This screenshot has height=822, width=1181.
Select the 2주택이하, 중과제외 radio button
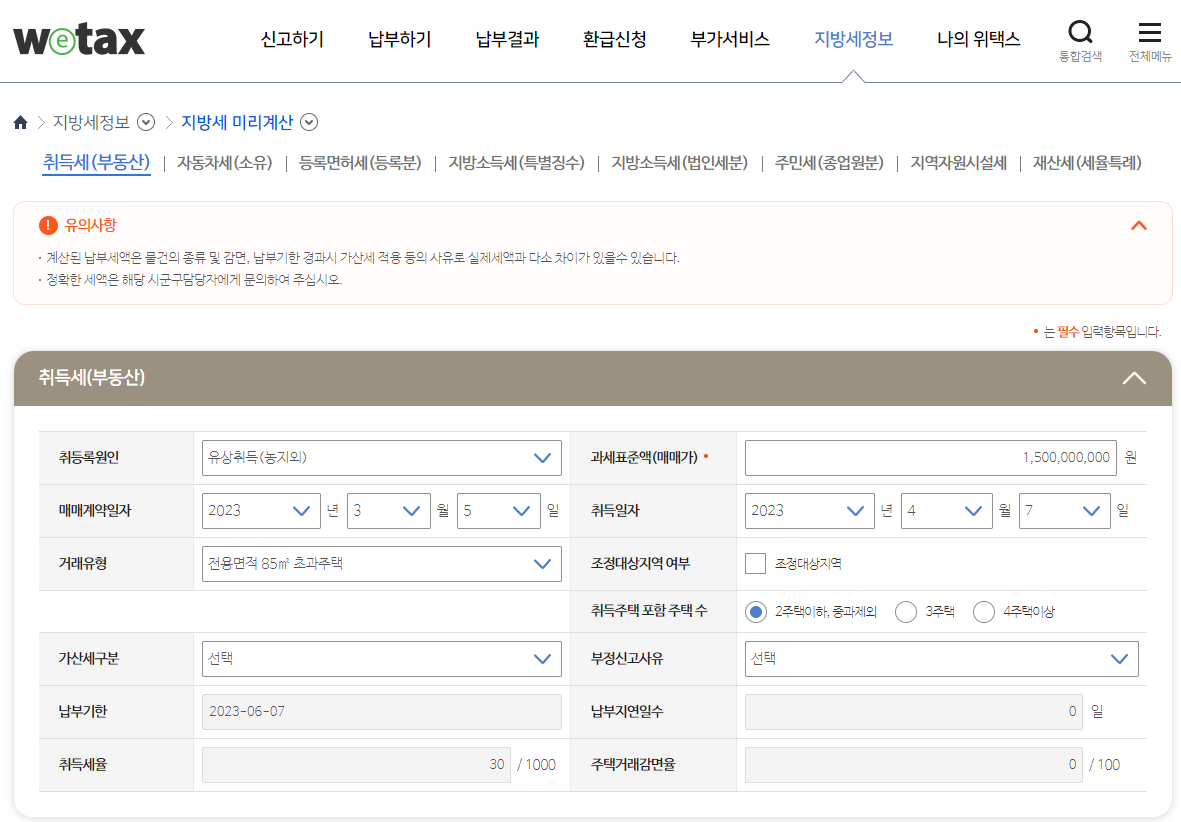pyautogui.click(x=755, y=612)
